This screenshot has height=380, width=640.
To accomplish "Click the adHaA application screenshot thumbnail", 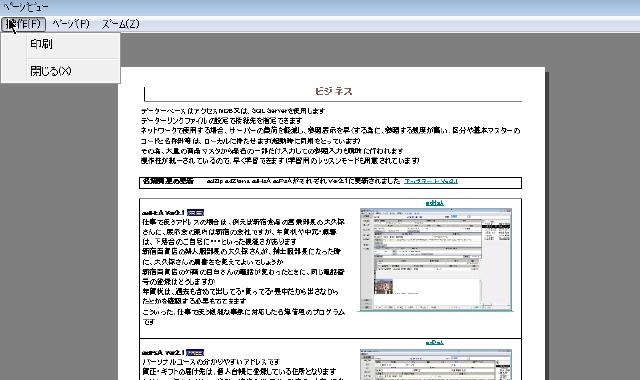I will pyautogui.click(x=436, y=260).
